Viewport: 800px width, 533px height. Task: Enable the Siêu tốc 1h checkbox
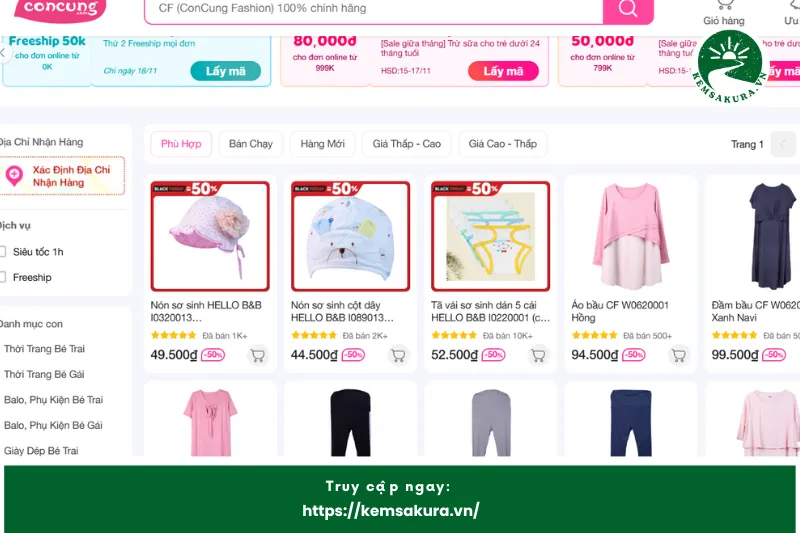pos(2,251)
